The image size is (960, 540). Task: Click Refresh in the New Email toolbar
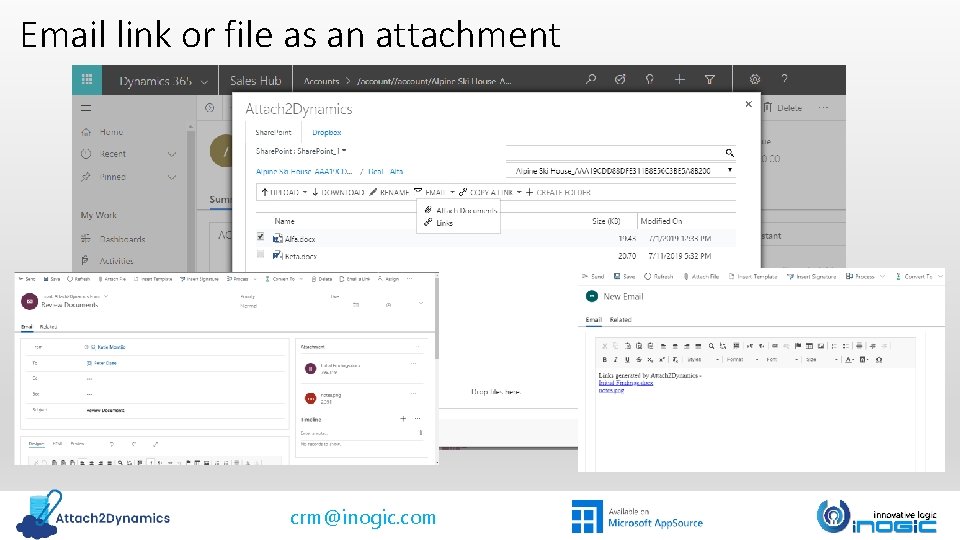click(x=659, y=276)
